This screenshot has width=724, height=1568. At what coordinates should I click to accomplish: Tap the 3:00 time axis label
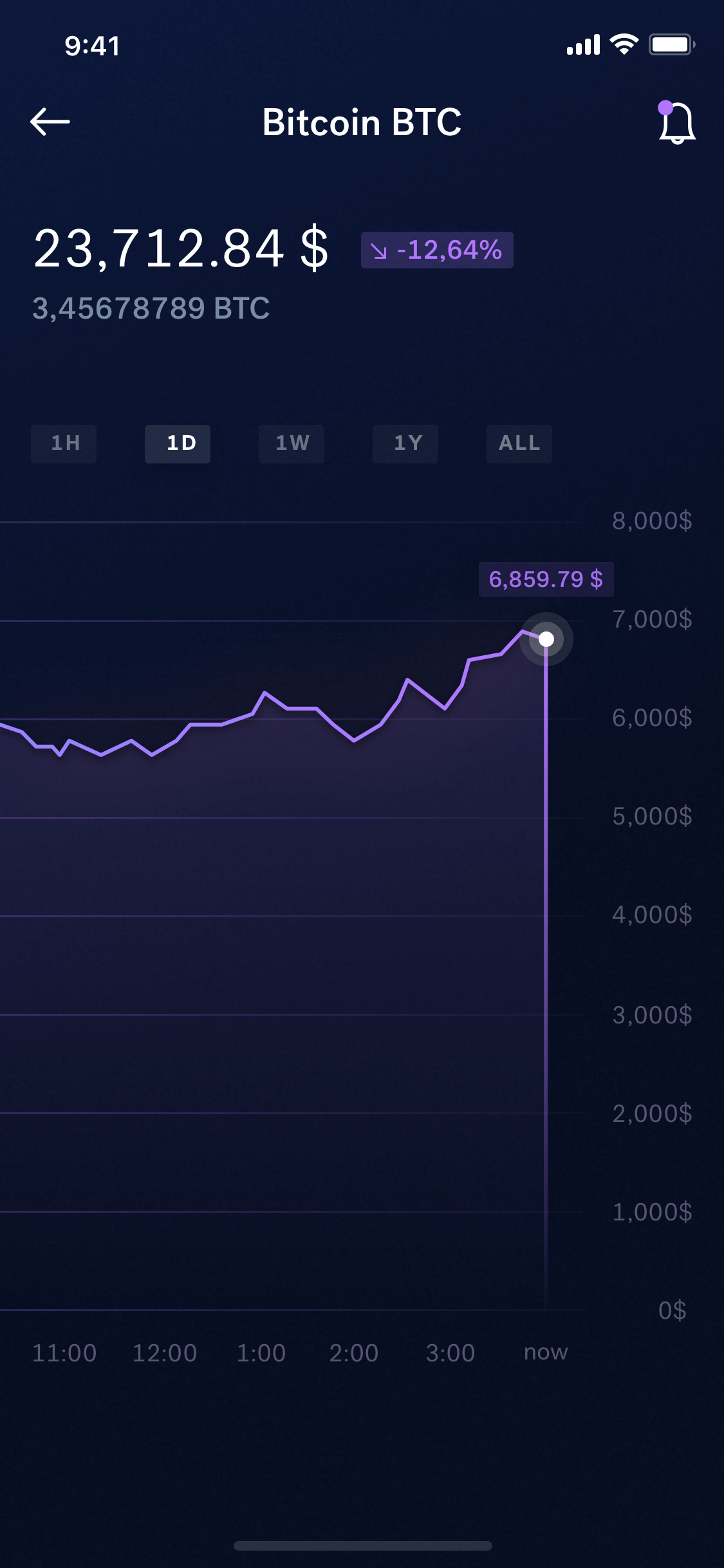(x=450, y=1353)
